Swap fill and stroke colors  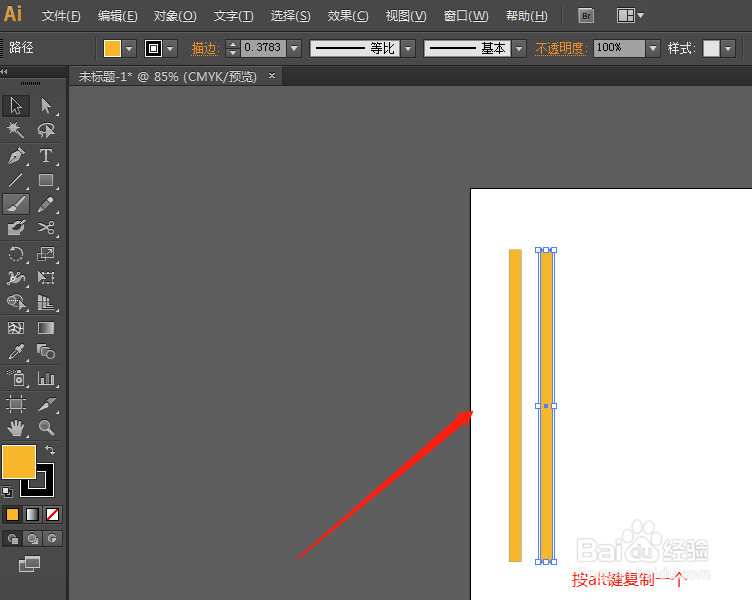tap(50, 450)
